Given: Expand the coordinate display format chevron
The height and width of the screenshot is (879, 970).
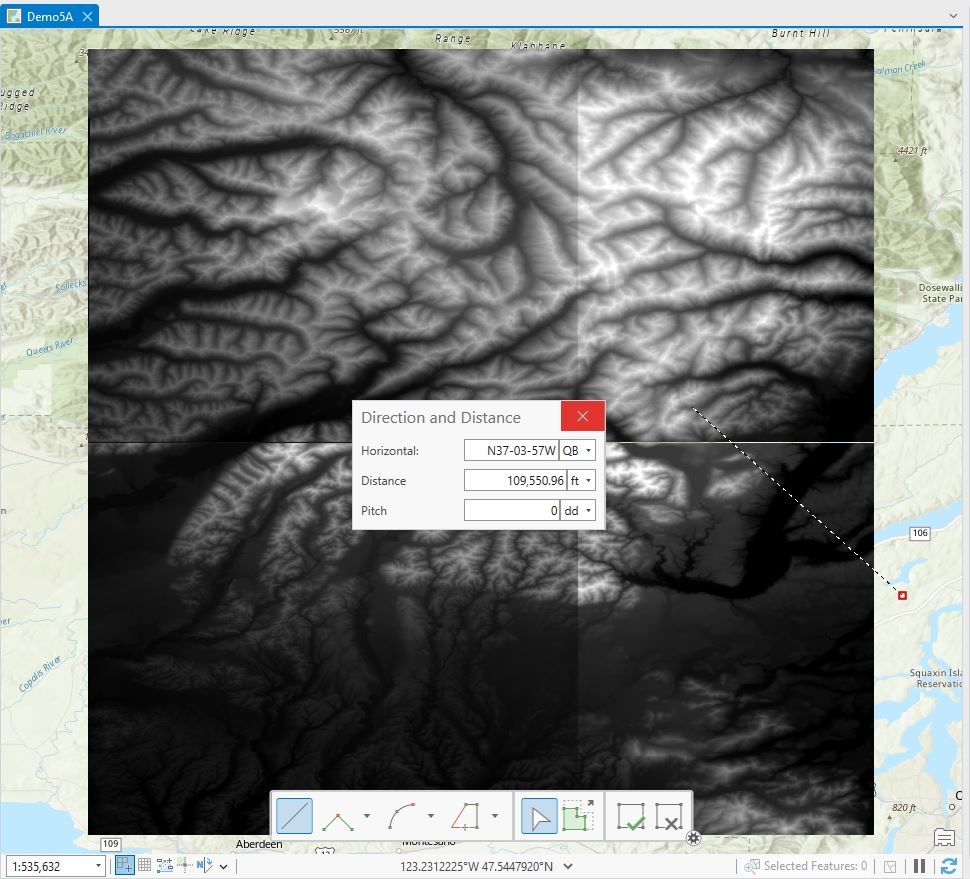Looking at the screenshot, I should click(568, 867).
